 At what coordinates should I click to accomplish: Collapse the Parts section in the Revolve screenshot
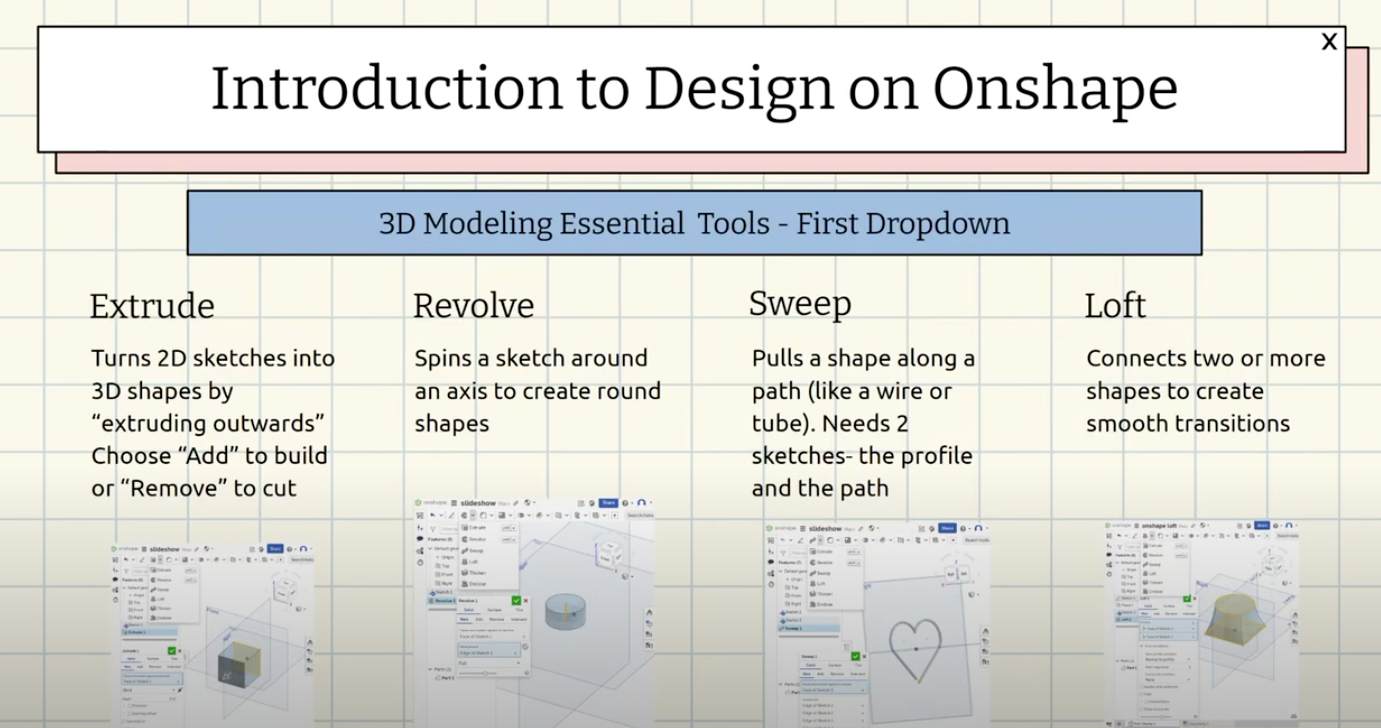pos(430,669)
